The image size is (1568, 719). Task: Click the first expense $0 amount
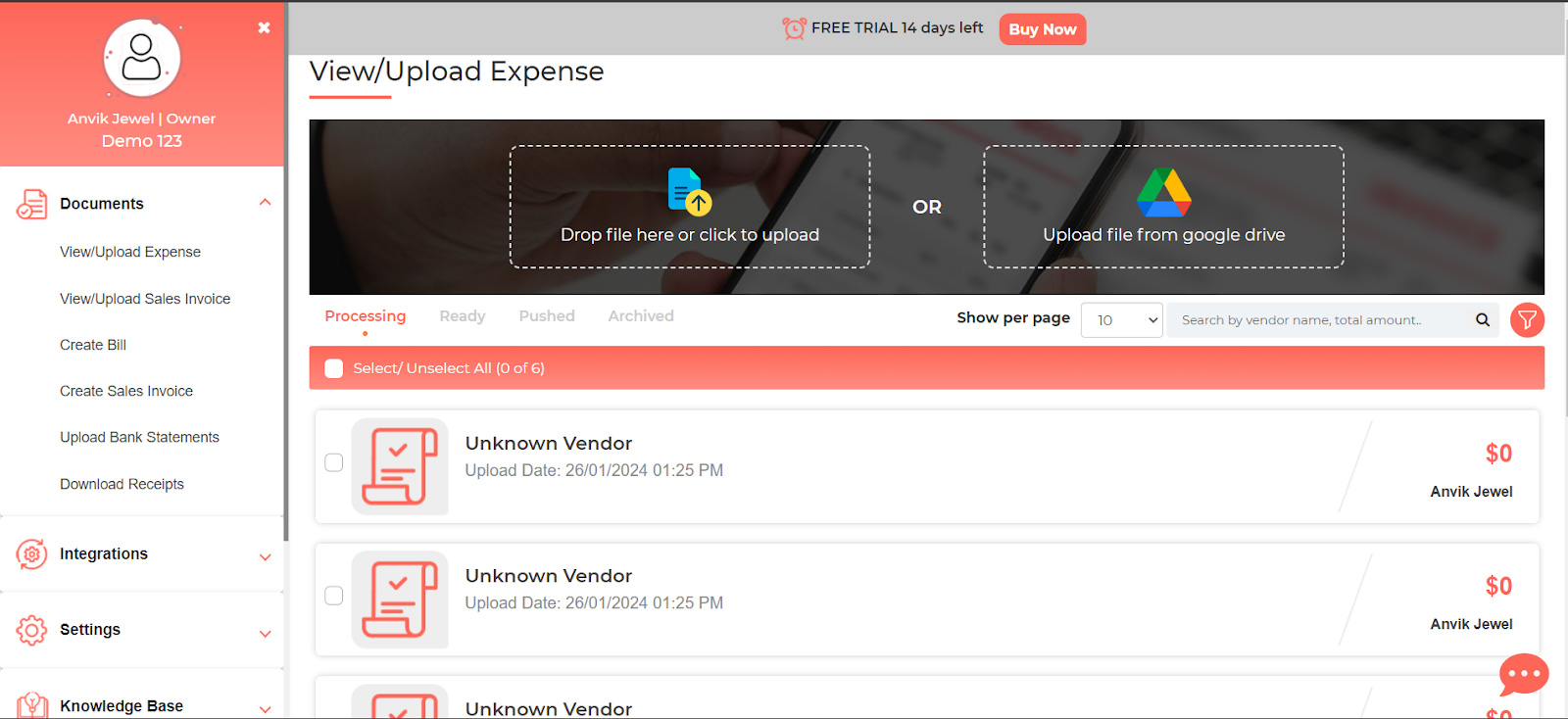(1498, 454)
